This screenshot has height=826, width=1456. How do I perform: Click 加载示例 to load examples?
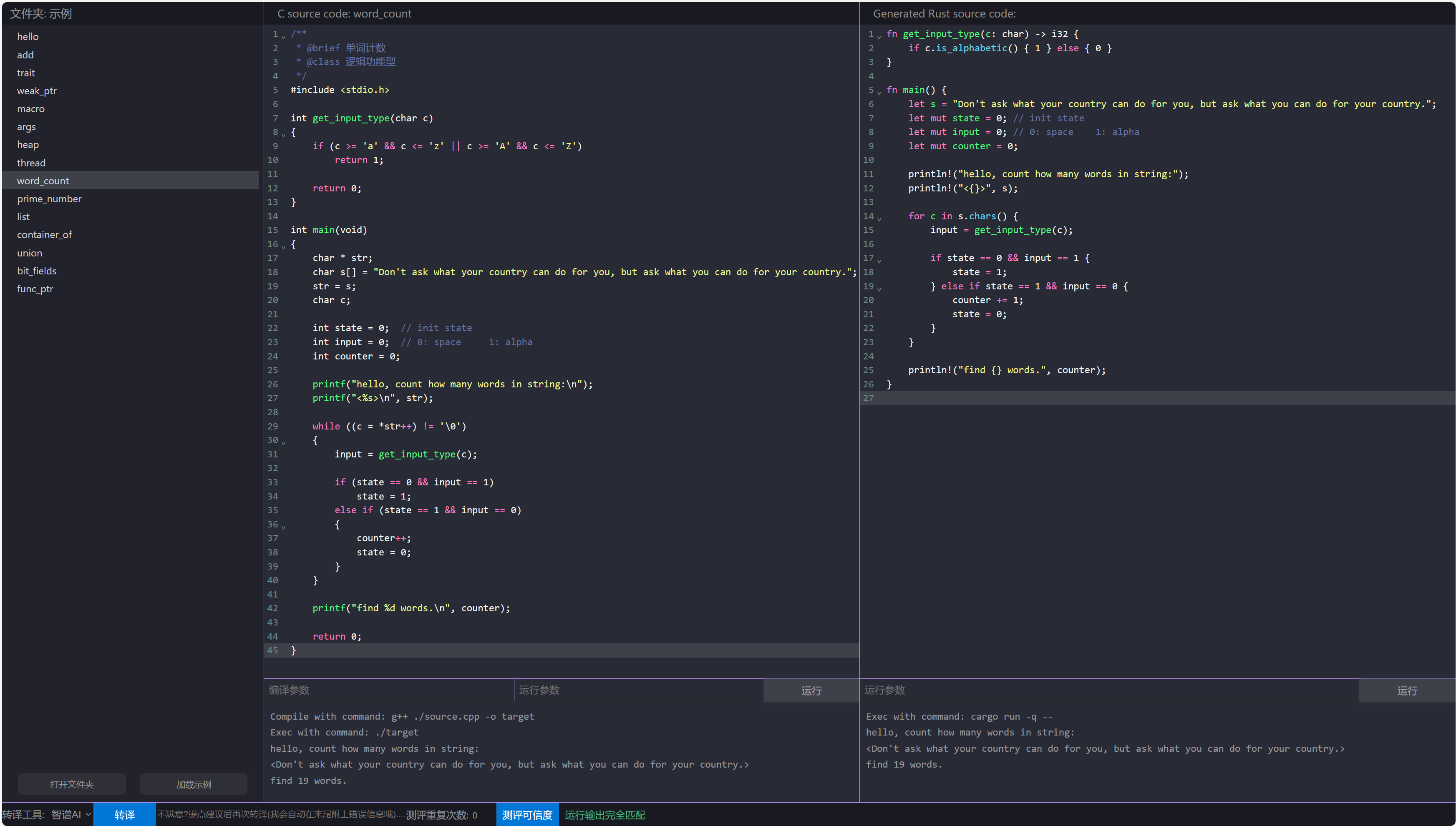194,784
